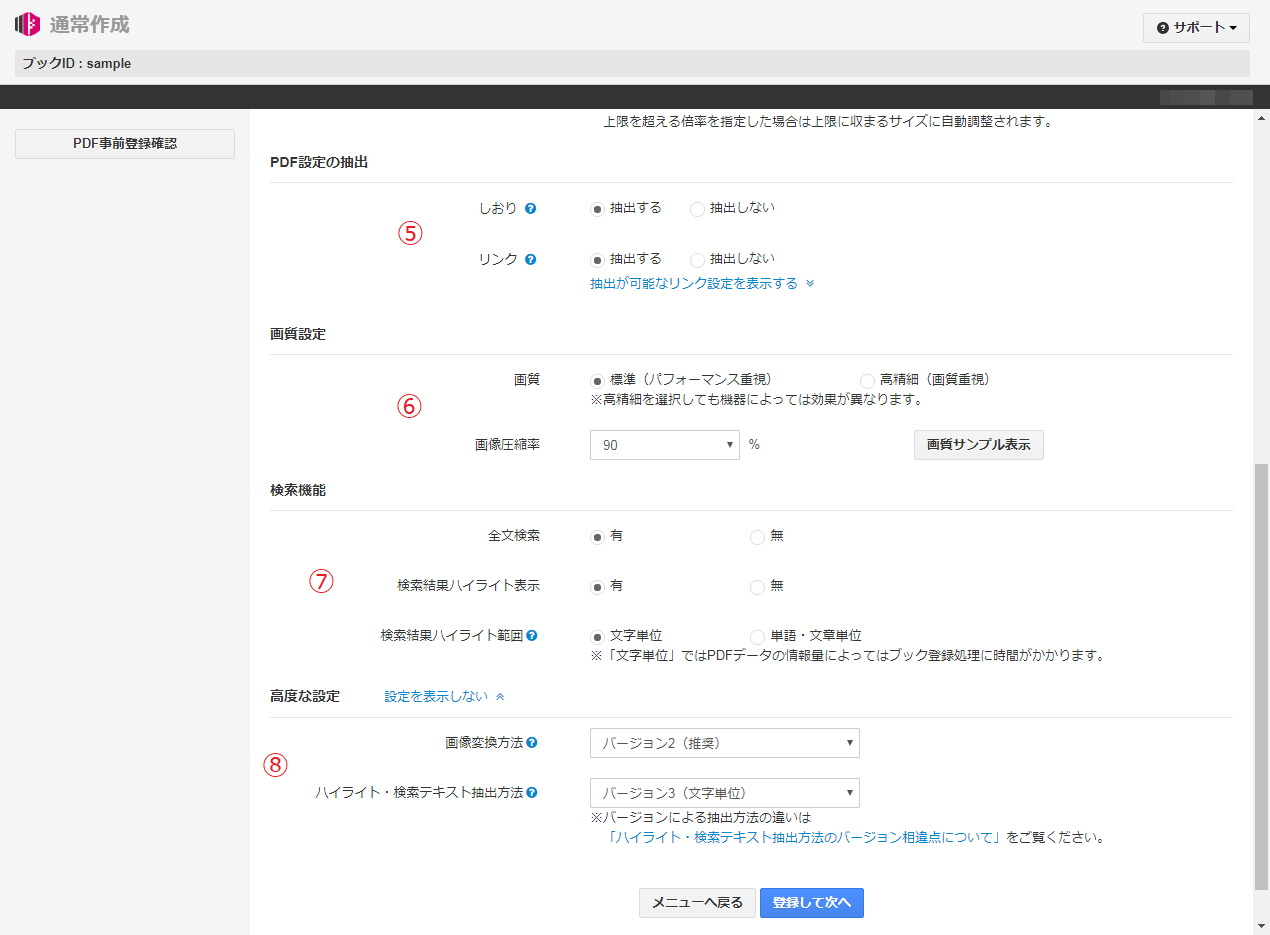Image resolution: width=1270 pixels, height=935 pixels.
Task: Click the application logo icon at top left
Action: (27, 24)
